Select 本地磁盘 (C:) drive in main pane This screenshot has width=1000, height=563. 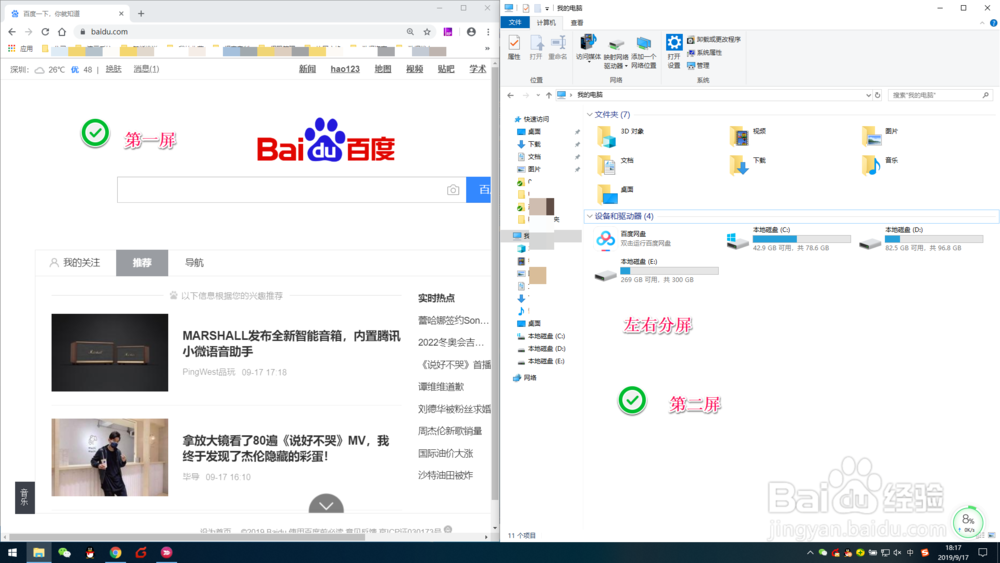(x=788, y=239)
